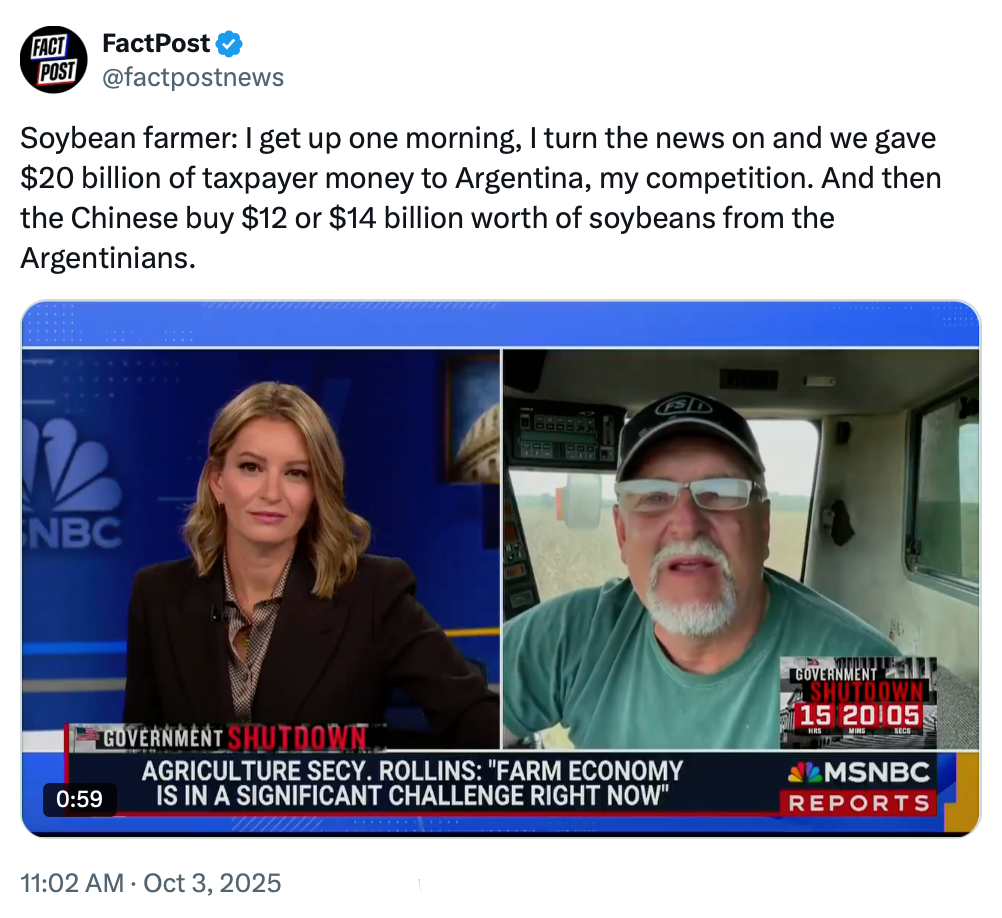Click the FactPost display name

coord(156,44)
